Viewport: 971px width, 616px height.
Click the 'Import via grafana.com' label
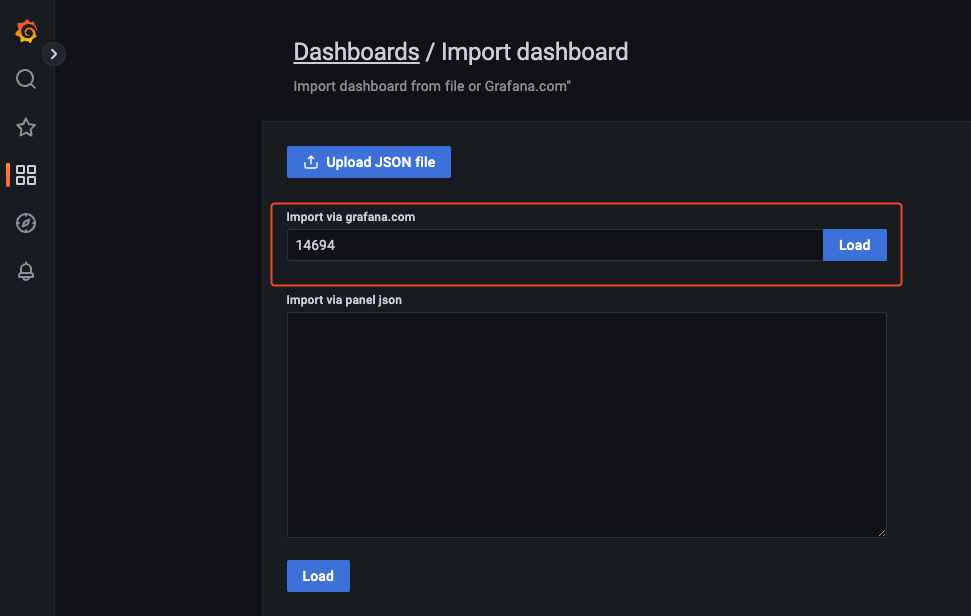click(x=351, y=217)
